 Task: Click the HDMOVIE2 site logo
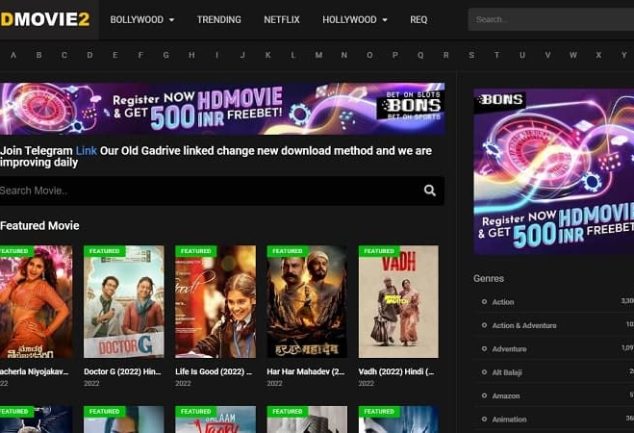pyautogui.click(x=45, y=19)
